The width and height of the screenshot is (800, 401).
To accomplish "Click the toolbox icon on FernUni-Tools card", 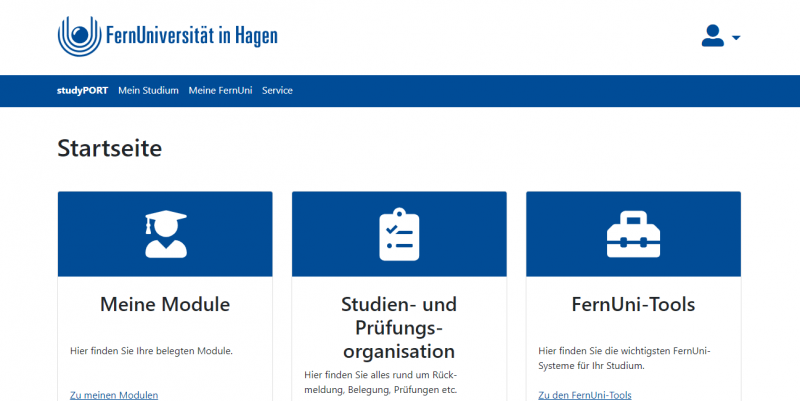I will (x=633, y=234).
